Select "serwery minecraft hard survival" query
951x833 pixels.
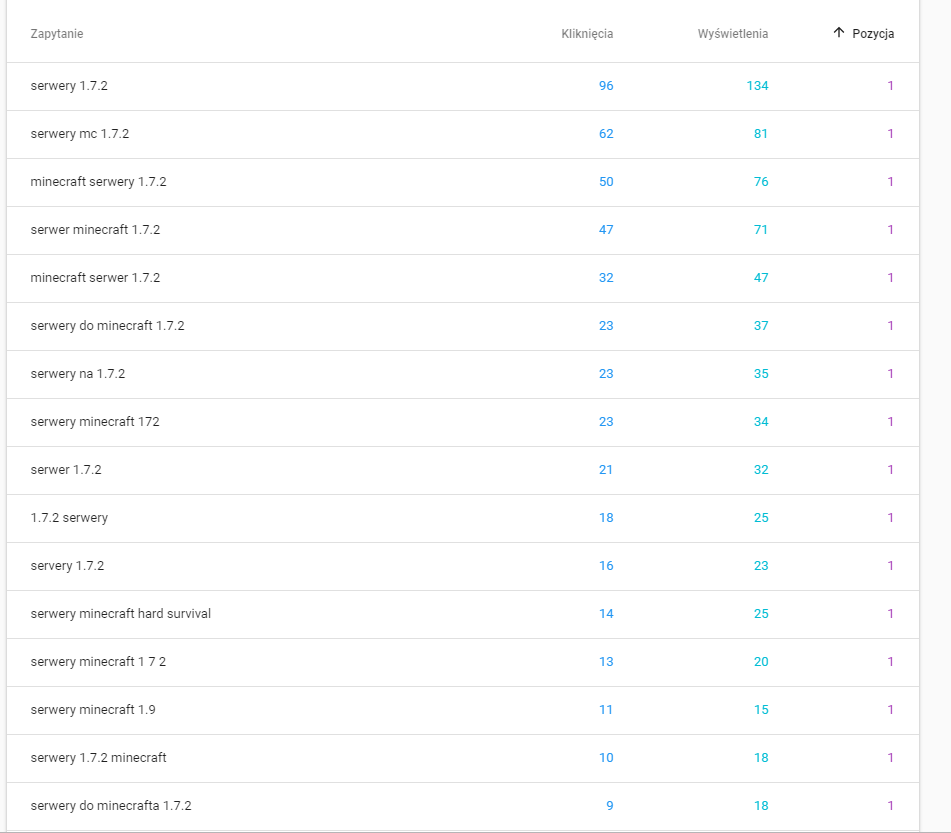(121, 614)
